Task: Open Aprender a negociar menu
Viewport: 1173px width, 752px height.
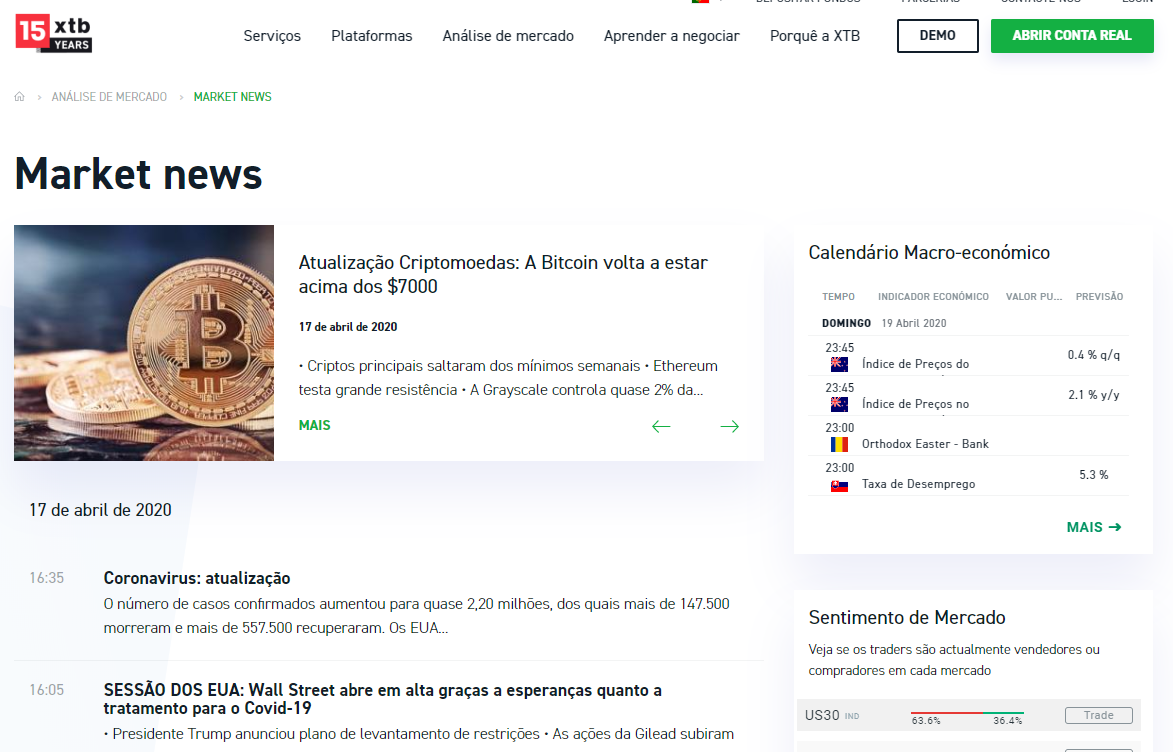Action: 672,36
